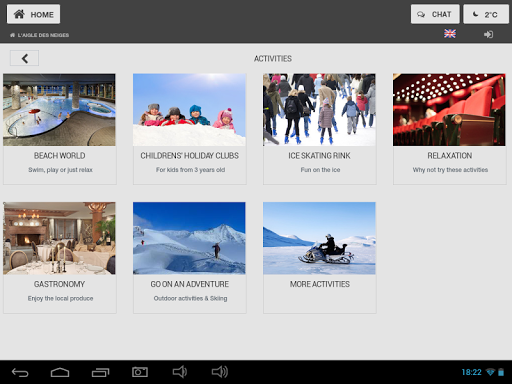Open the Gastronomy dining room tile

click(x=59, y=238)
